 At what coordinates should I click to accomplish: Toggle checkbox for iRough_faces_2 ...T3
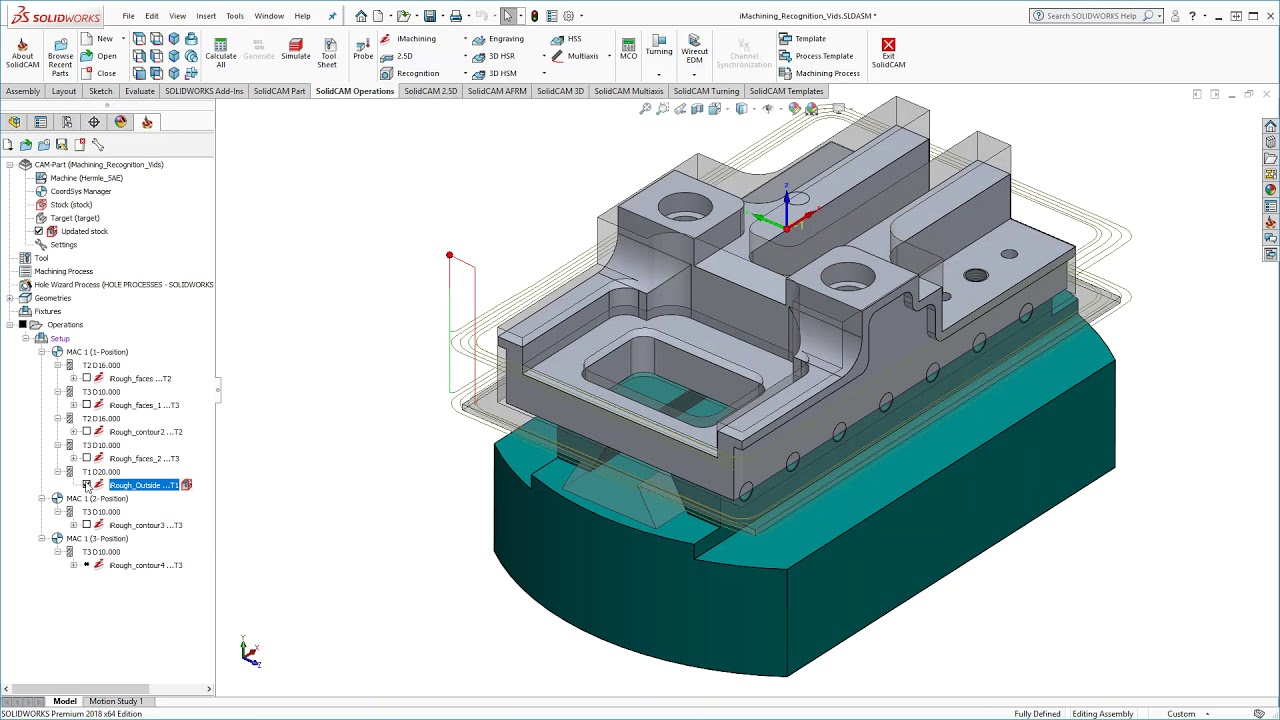click(x=86, y=458)
